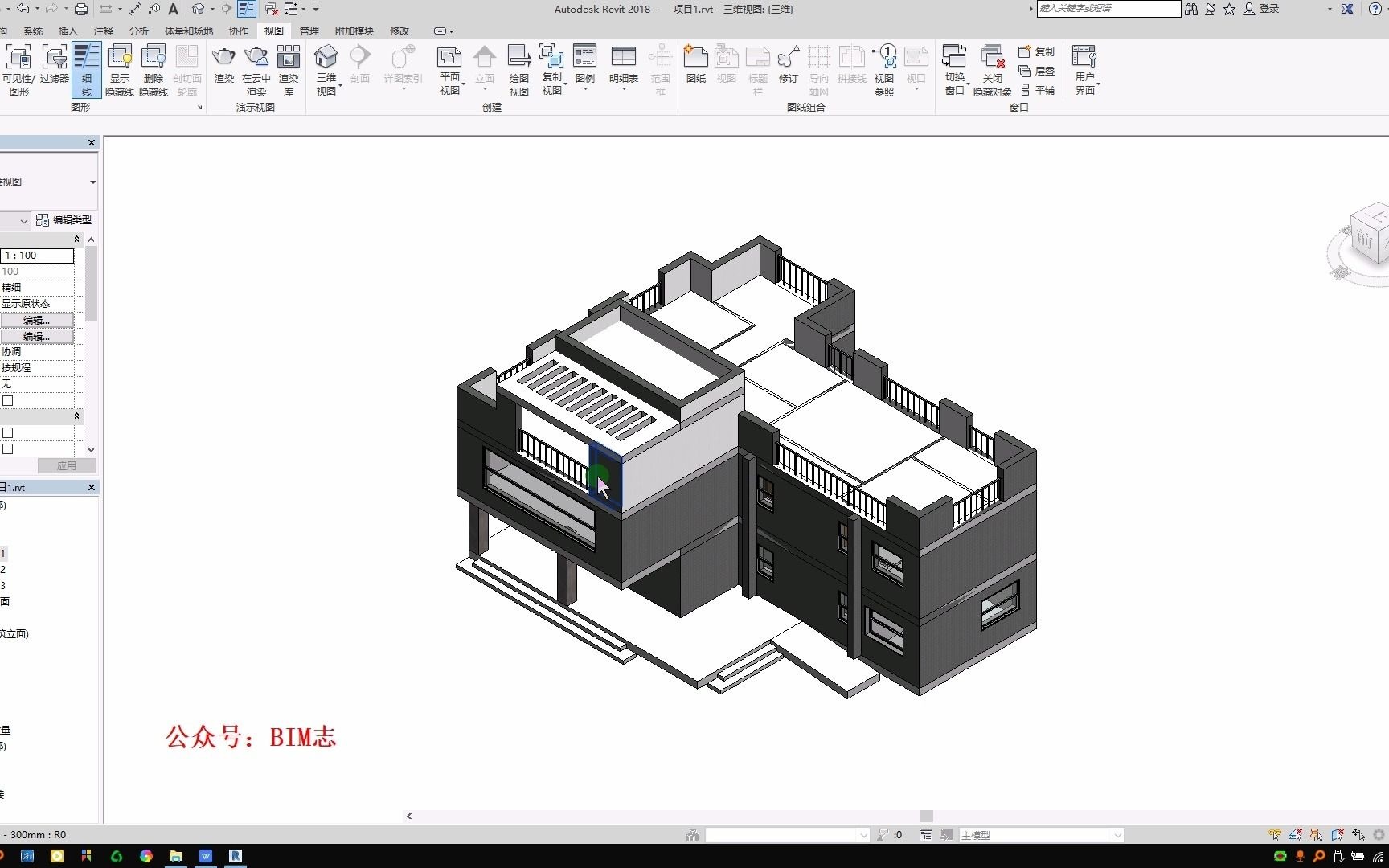
Task: Click the Undo arrow in quick access toolbar
Action: click(23, 9)
